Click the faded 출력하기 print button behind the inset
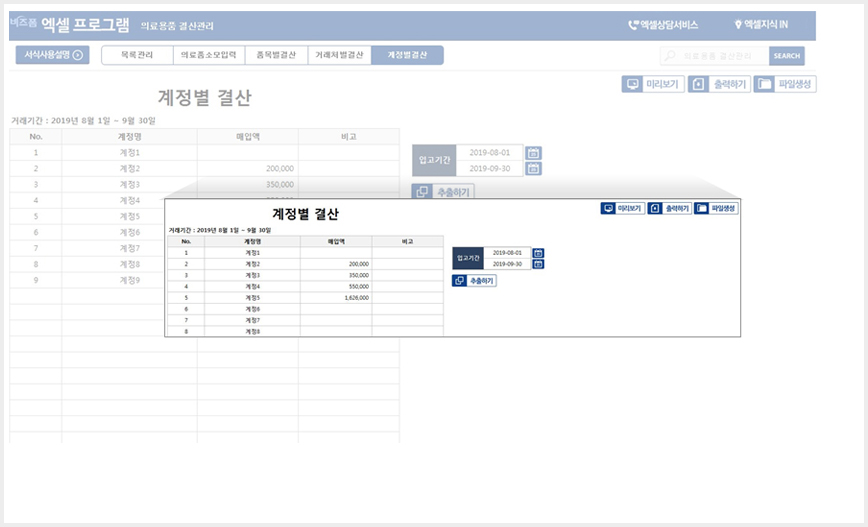Screen dimensions: 868x527 click(719, 84)
